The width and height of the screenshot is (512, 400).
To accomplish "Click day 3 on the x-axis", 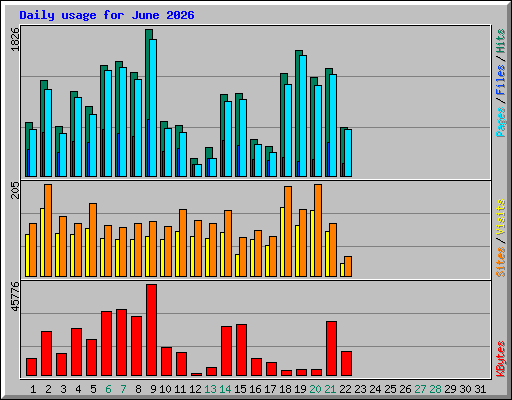I will pyautogui.click(x=63, y=389).
